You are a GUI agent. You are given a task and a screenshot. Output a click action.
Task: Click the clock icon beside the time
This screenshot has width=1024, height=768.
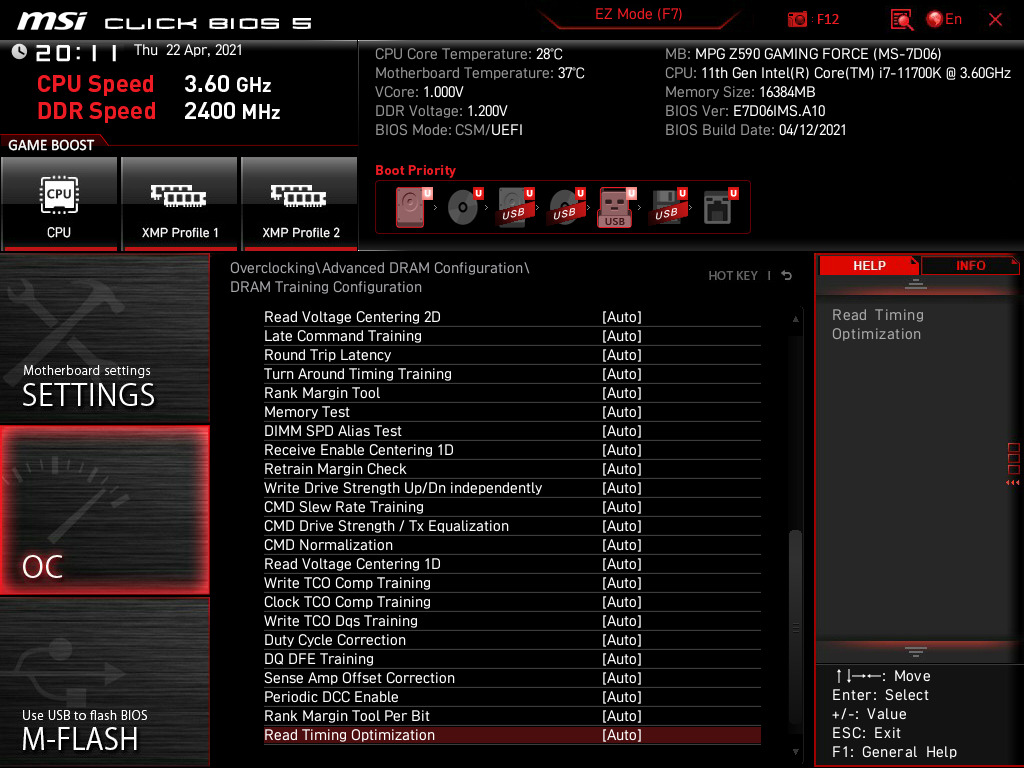[x=19, y=52]
